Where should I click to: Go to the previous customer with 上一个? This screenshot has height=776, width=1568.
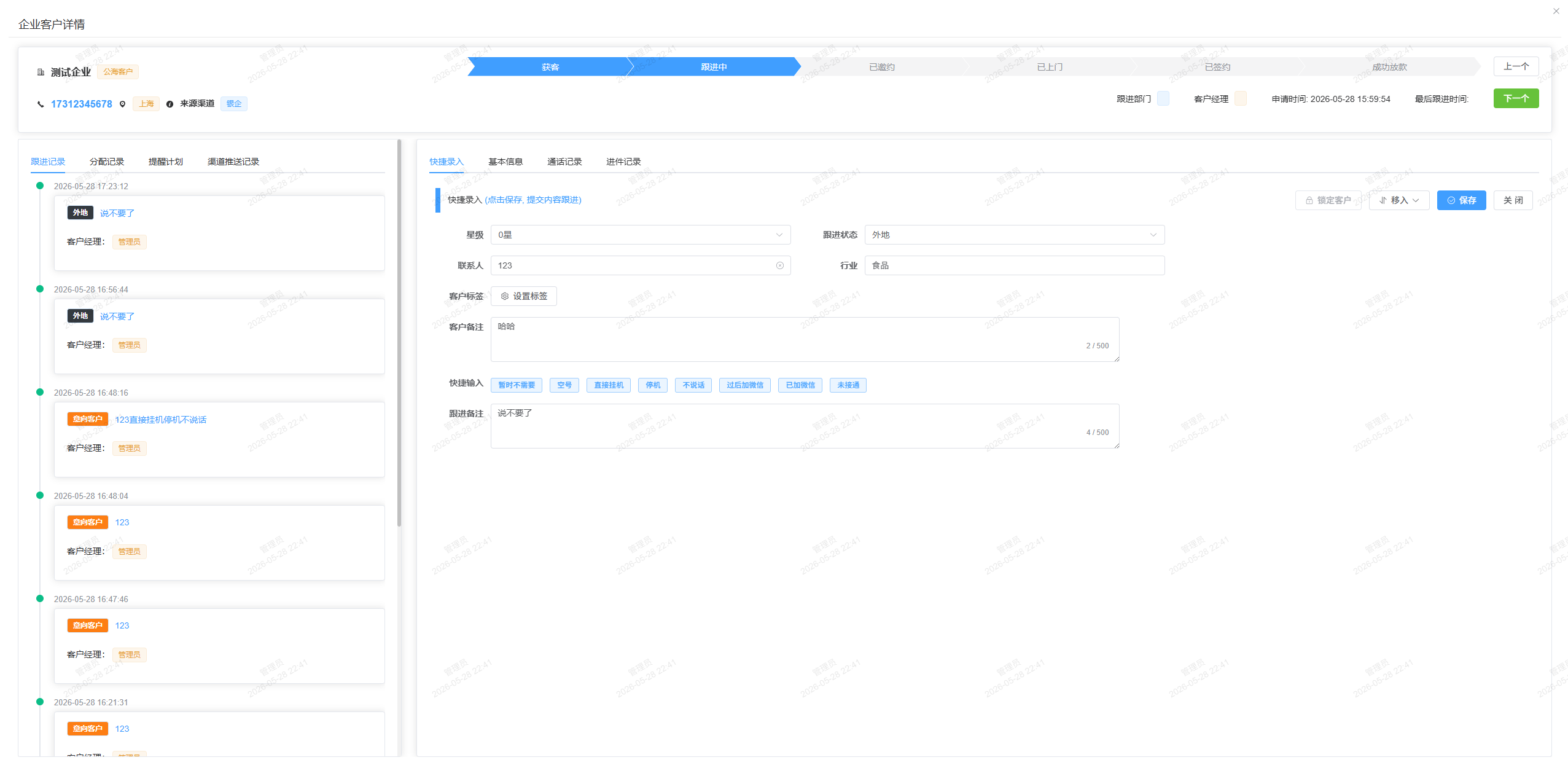coord(1516,66)
